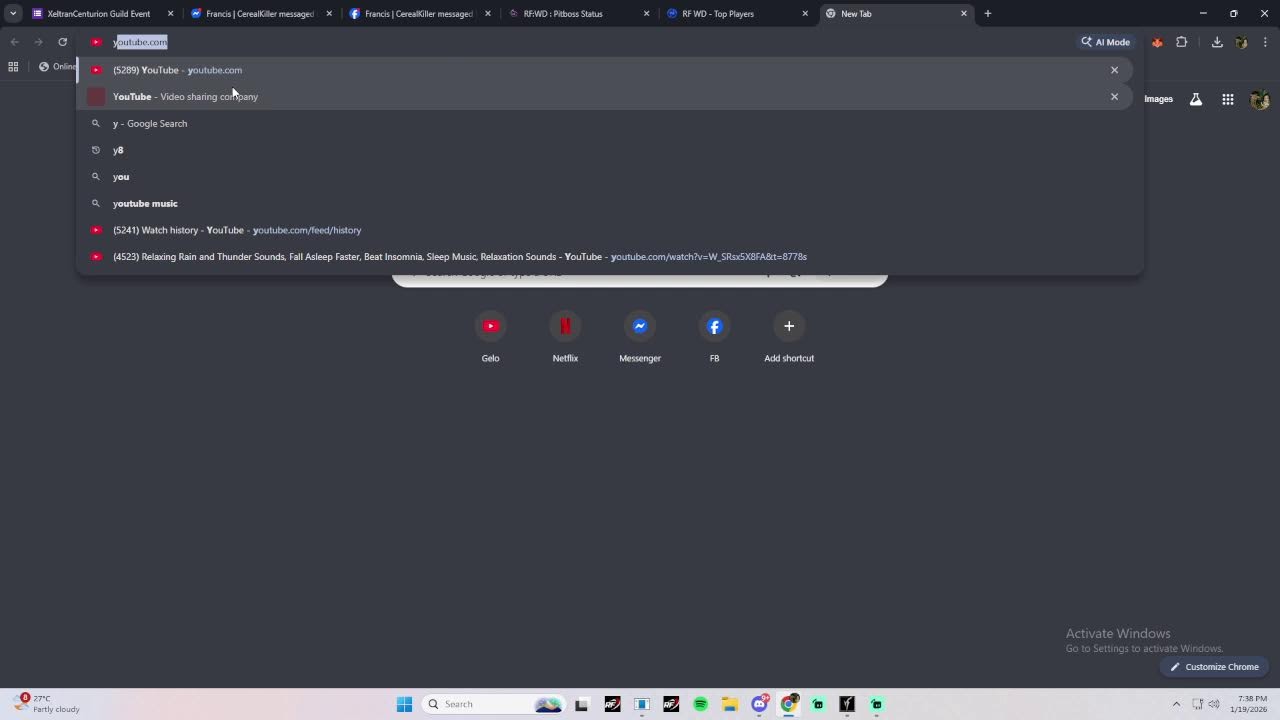This screenshot has width=1280, height=720.
Task: Open the Google account avatar on page
Action: (1260, 99)
